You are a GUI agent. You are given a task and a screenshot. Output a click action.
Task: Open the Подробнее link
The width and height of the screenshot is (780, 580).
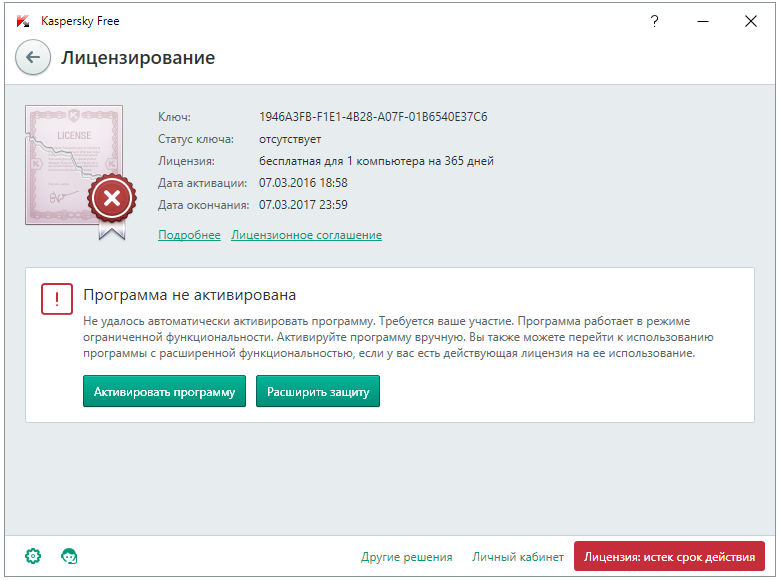coord(189,235)
